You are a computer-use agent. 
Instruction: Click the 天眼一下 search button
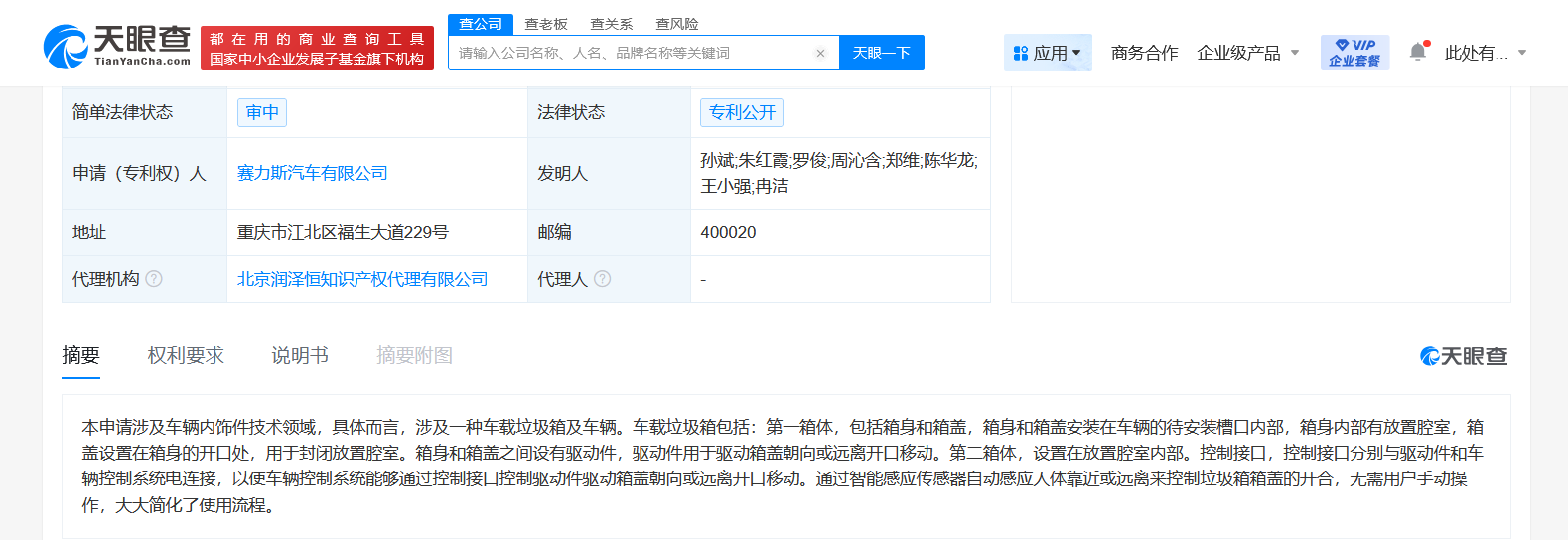click(x=882, y=53)
